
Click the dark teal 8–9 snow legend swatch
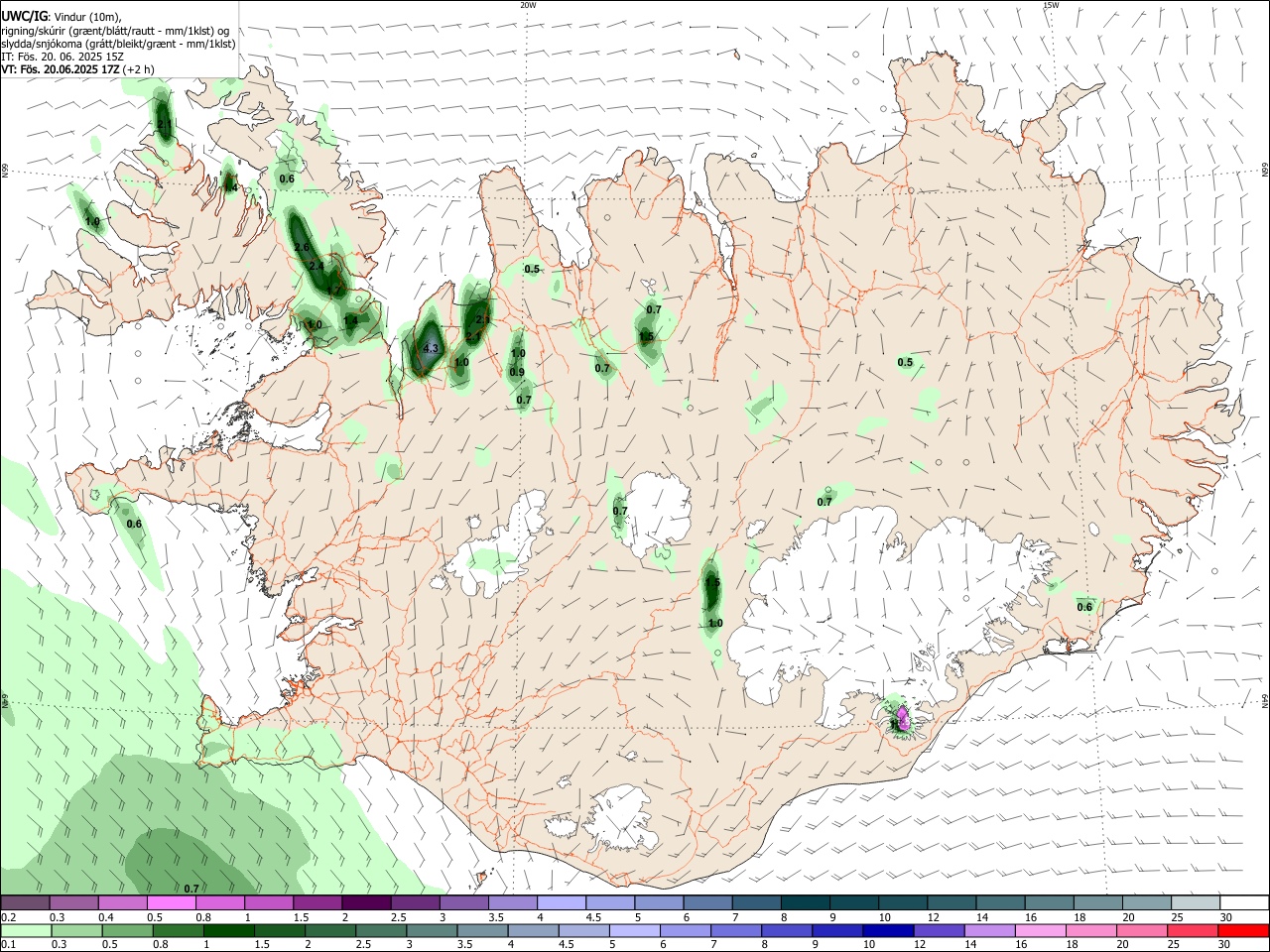(x=804, y=902)
